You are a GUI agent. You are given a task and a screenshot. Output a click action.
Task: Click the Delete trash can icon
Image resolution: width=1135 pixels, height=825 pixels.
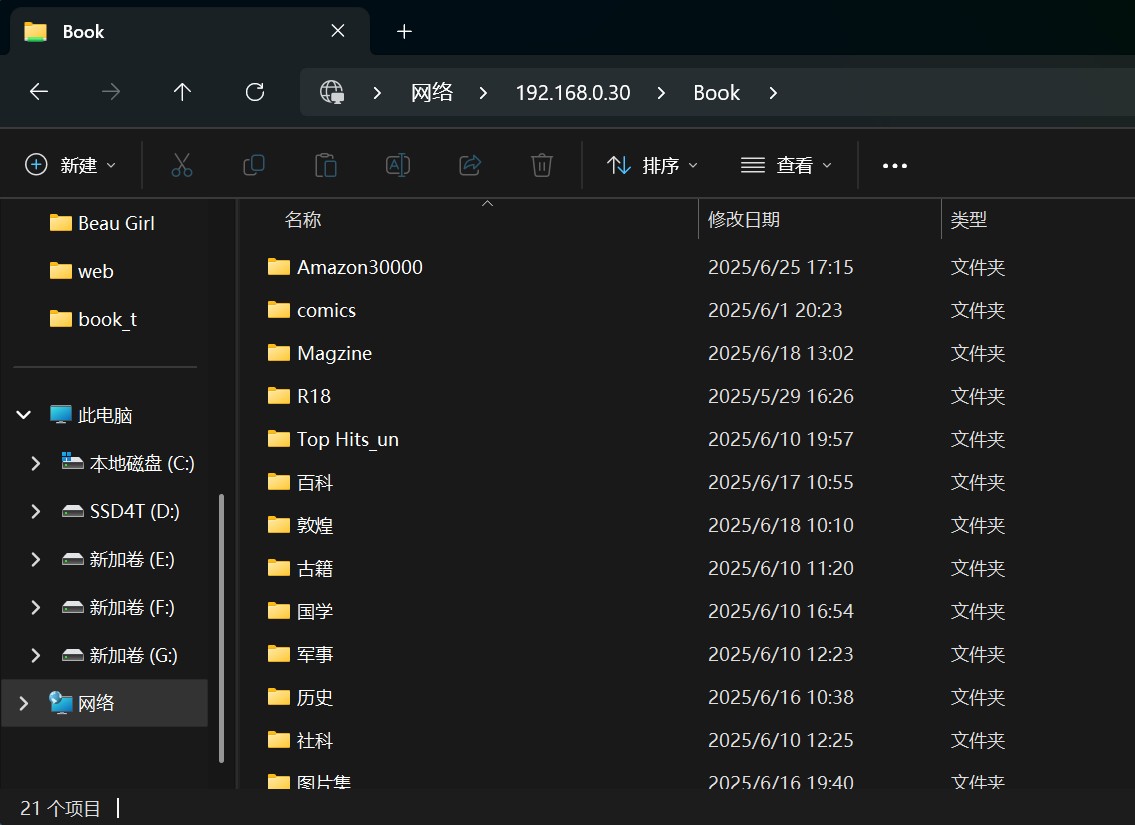(x=541, y=165)
